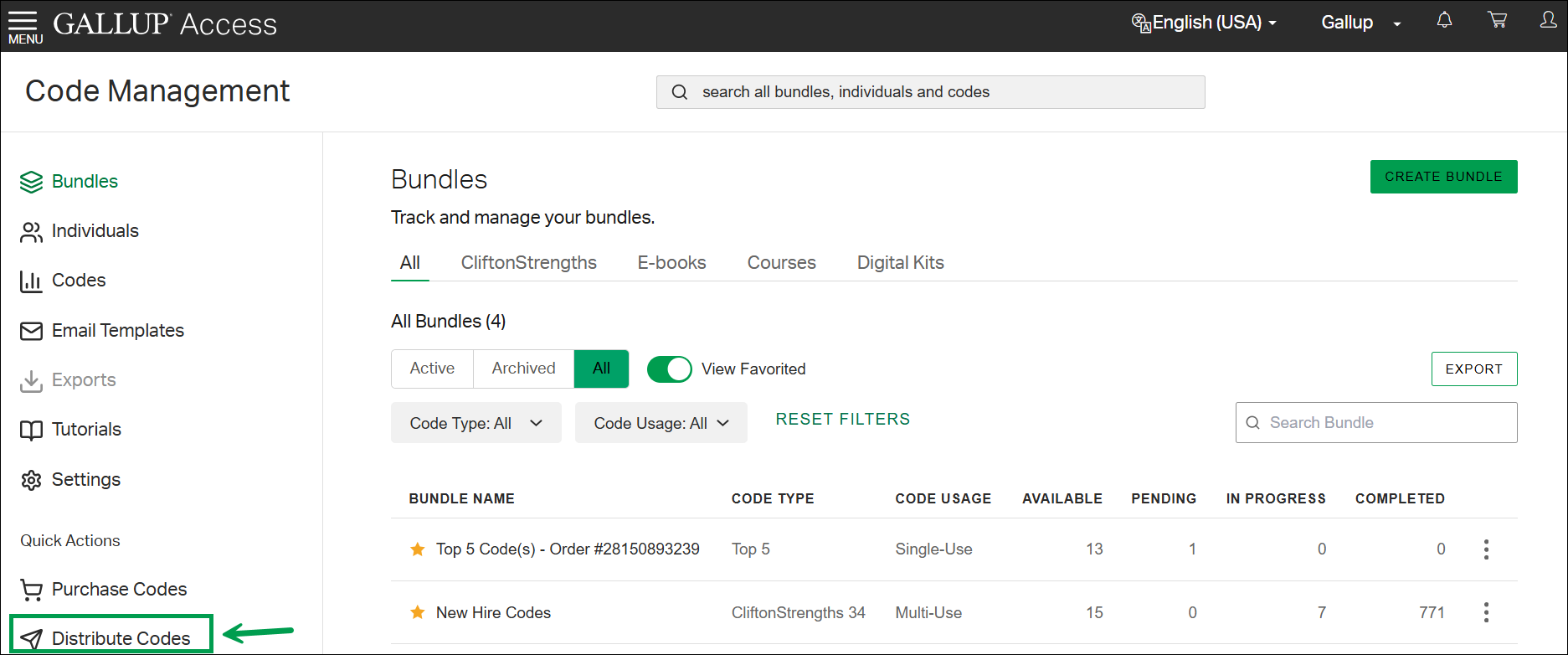The image size is (1568, 655).
Task: Focus the Search Bundle input field
Action: pos(1376,423)
